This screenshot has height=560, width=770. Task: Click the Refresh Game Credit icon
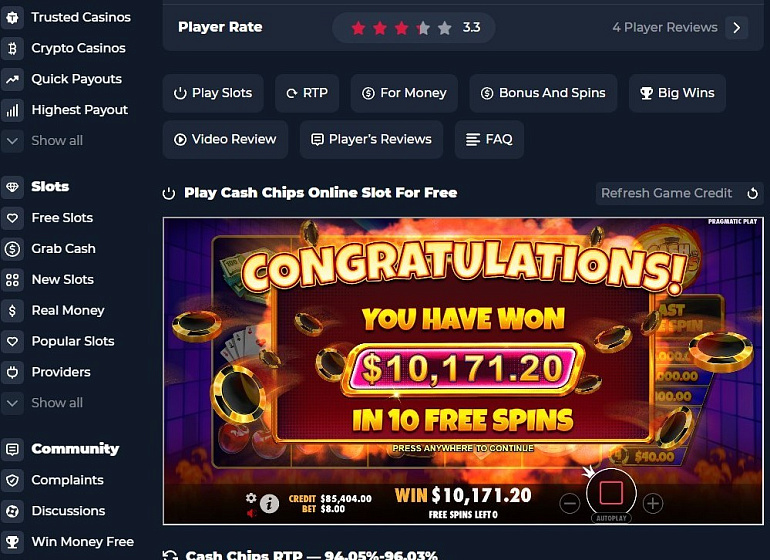point(752,193)
